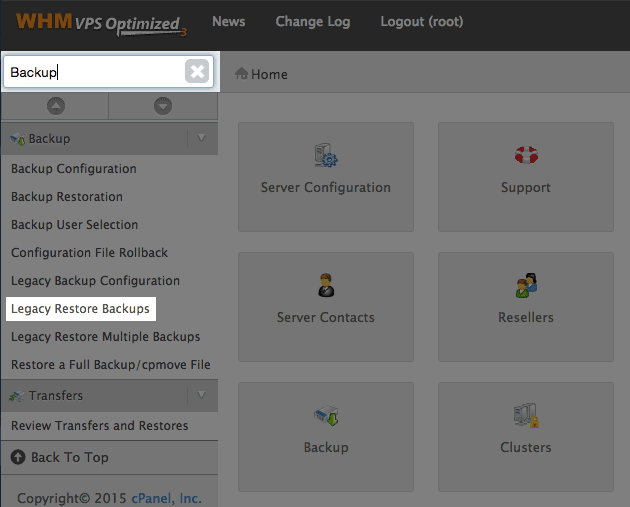Open the News menu item

(x=229, y=21)
